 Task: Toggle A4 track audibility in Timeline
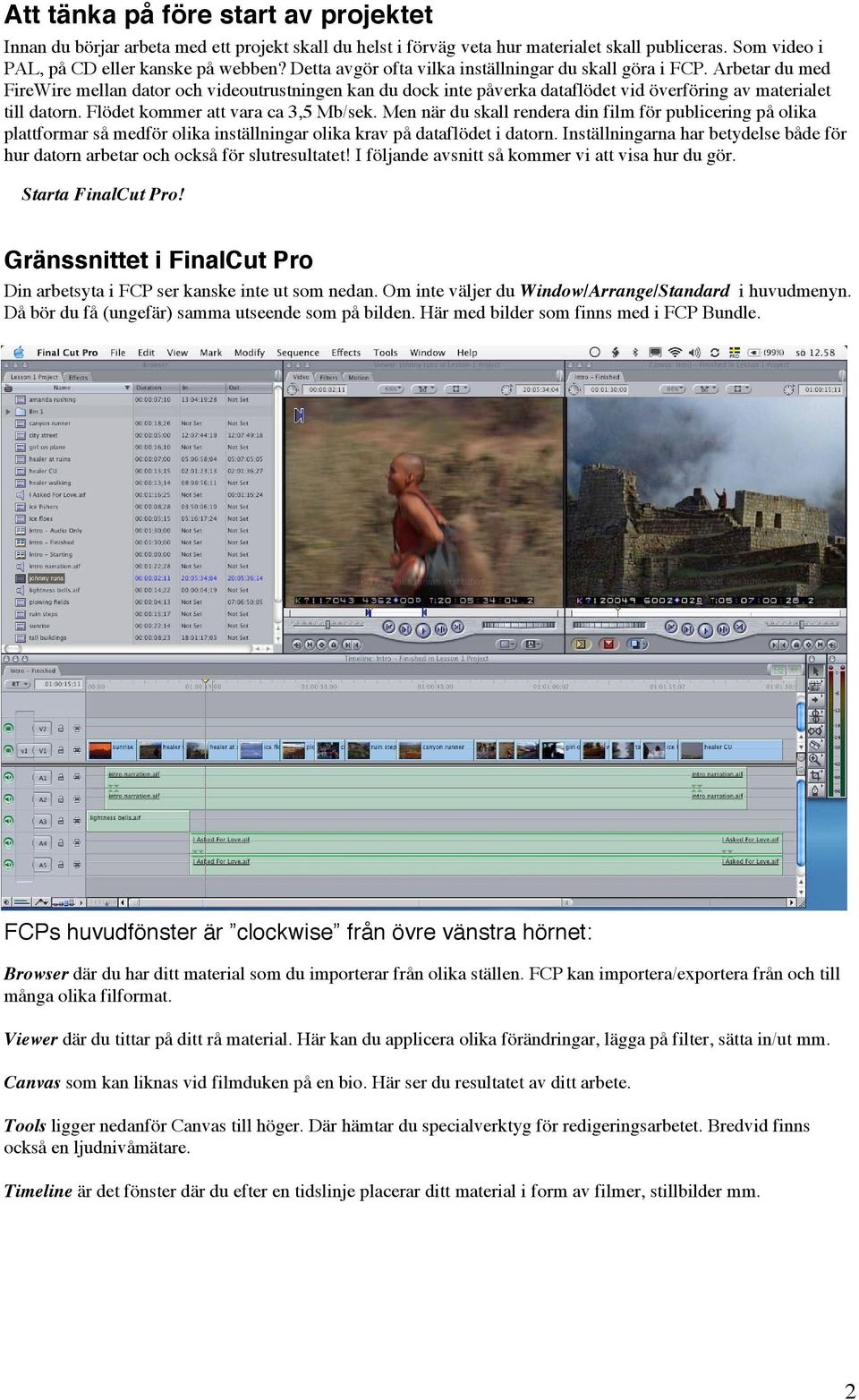coord(9,842)
